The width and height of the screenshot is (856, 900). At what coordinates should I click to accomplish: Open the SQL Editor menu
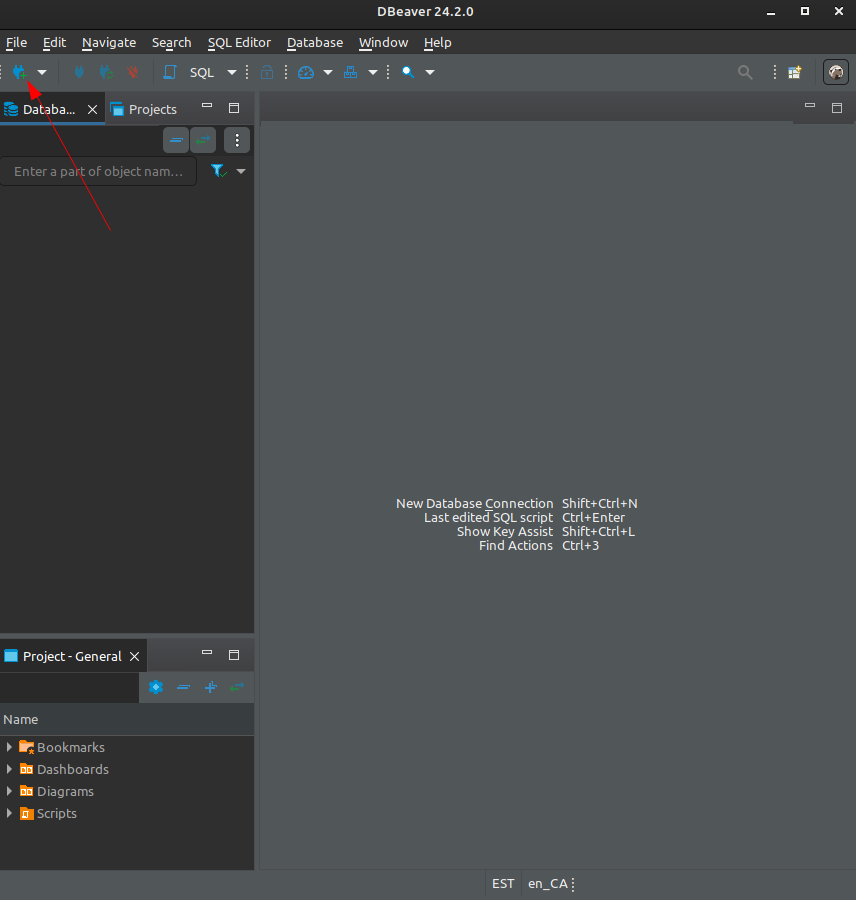239,42
